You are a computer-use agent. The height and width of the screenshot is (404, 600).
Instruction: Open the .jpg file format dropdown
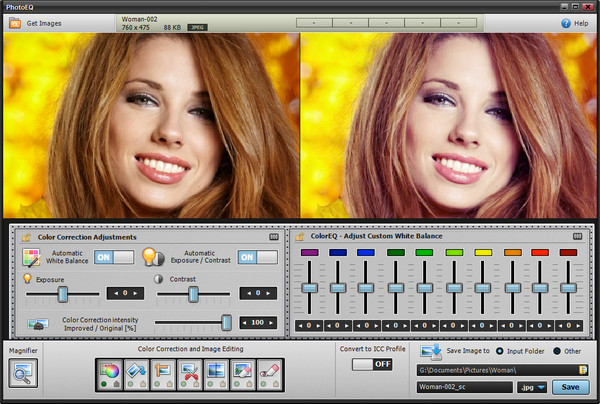532,386
